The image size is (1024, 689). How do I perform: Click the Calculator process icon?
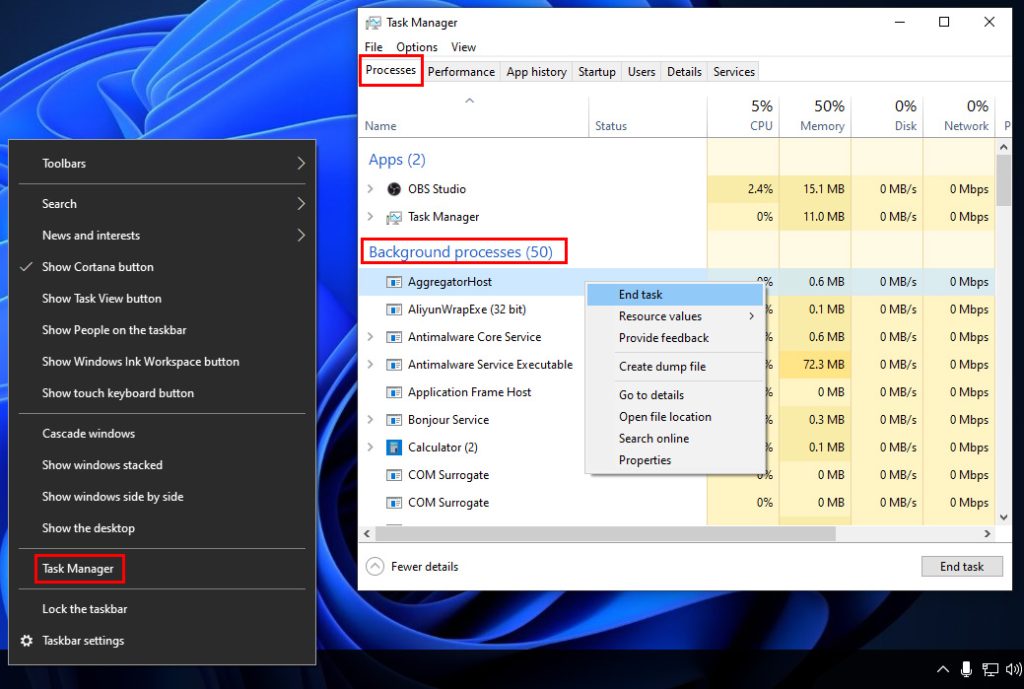(x=394, y=447)
